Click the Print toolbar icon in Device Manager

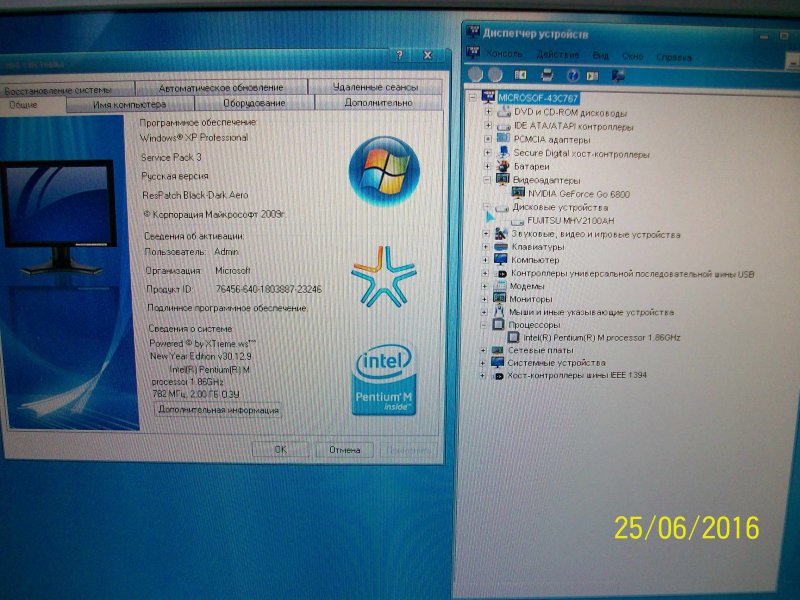(x=547, y=75)
